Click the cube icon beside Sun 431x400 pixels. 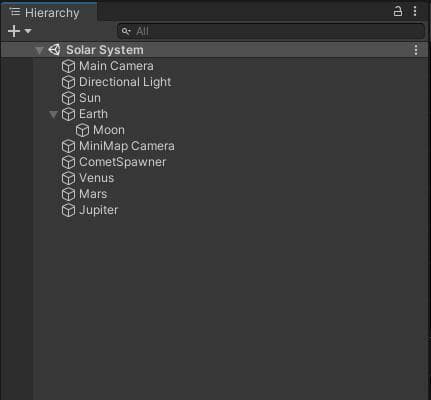click(69, 98)
